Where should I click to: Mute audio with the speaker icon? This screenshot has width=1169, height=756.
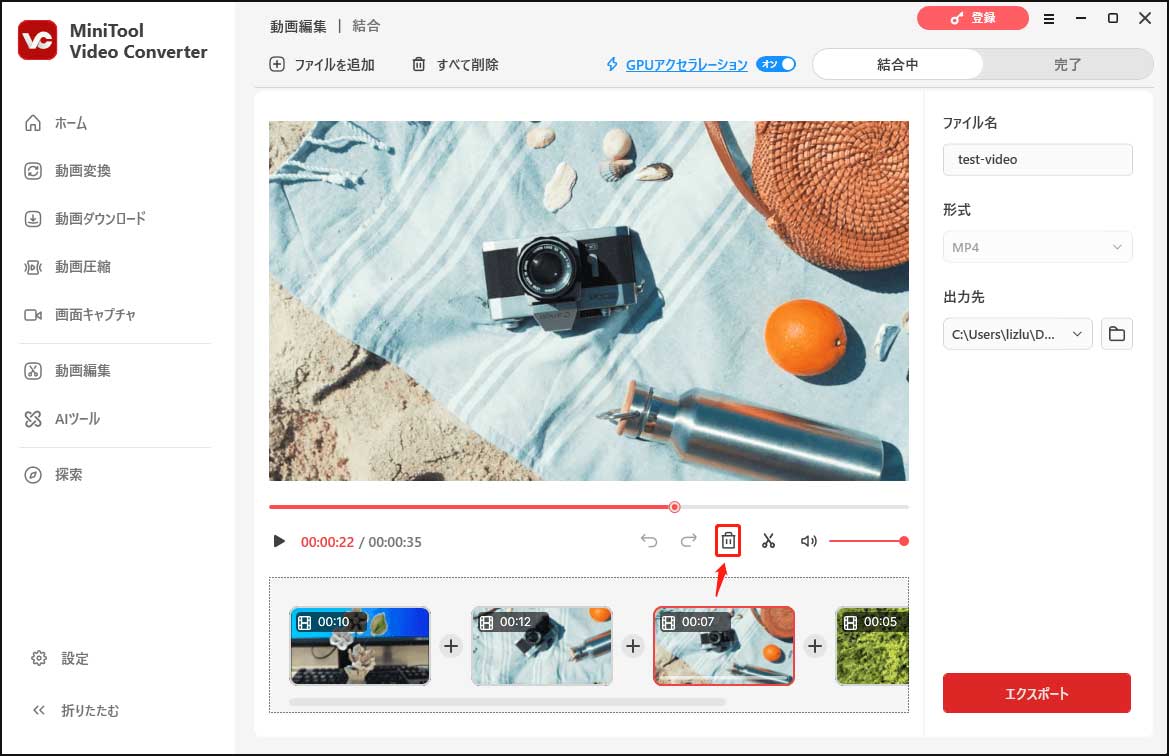coord(808,541)
